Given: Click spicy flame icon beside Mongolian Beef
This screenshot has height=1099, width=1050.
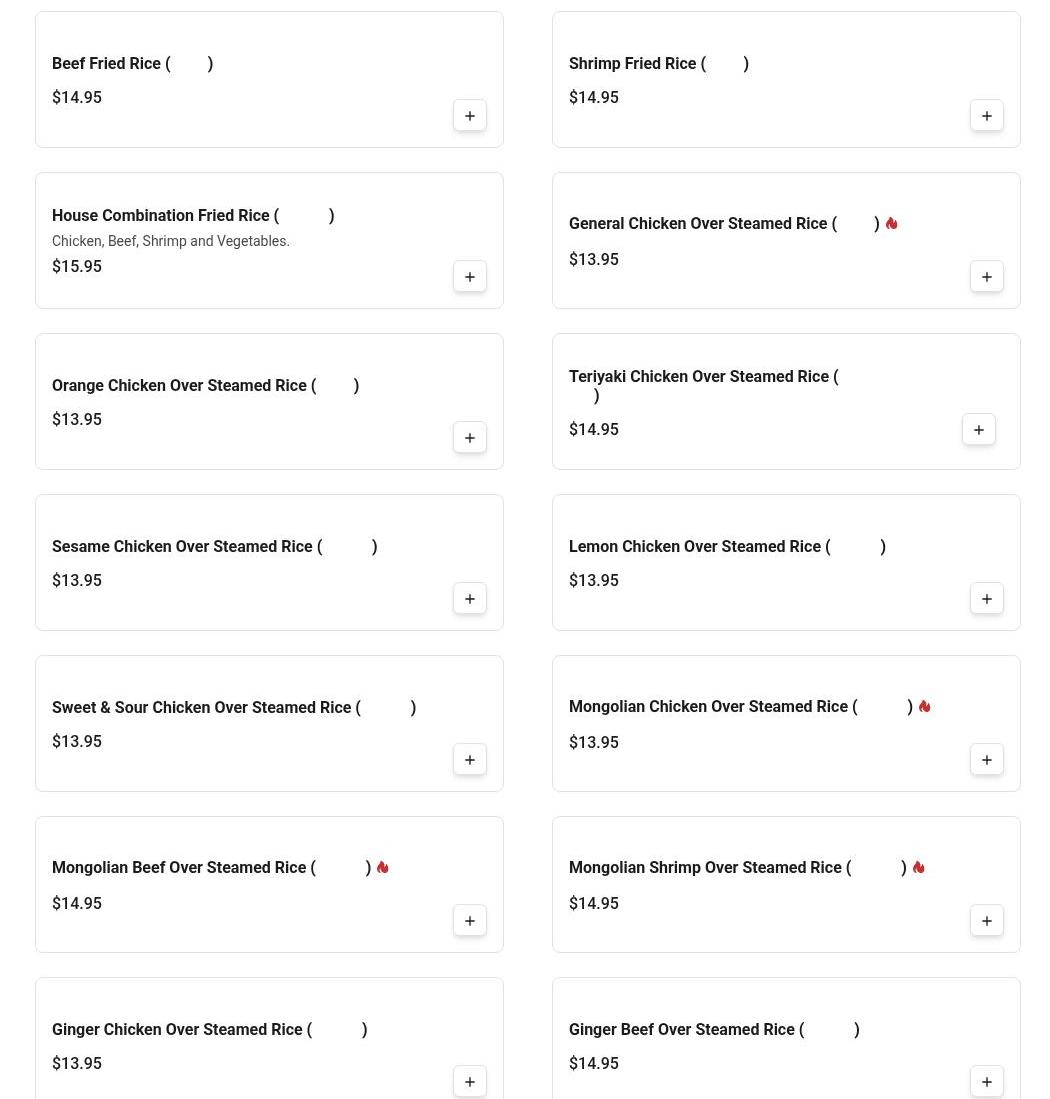Looking at the screenshot, I should (382, 868).
